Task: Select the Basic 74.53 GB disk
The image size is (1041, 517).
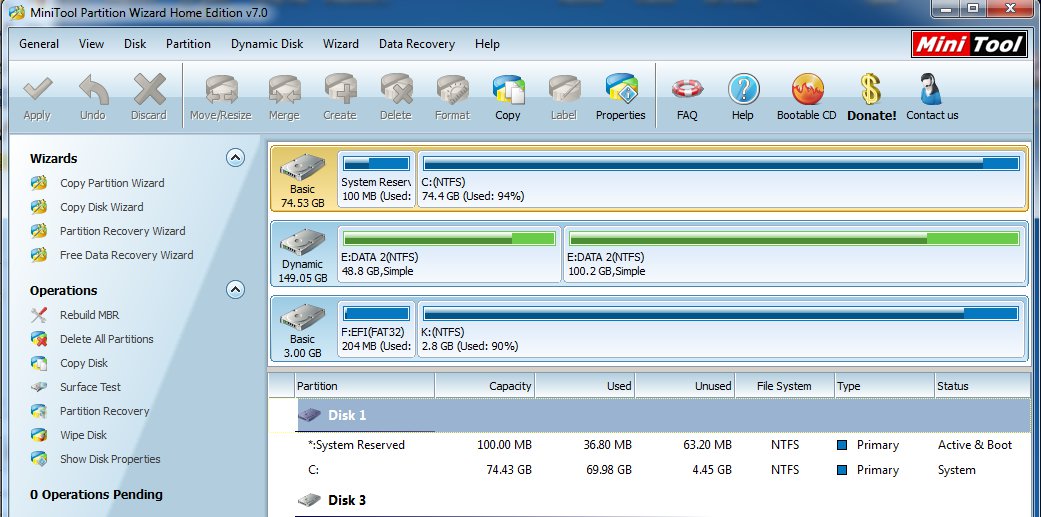Action: pyautogui.click(x=303, y=179)
